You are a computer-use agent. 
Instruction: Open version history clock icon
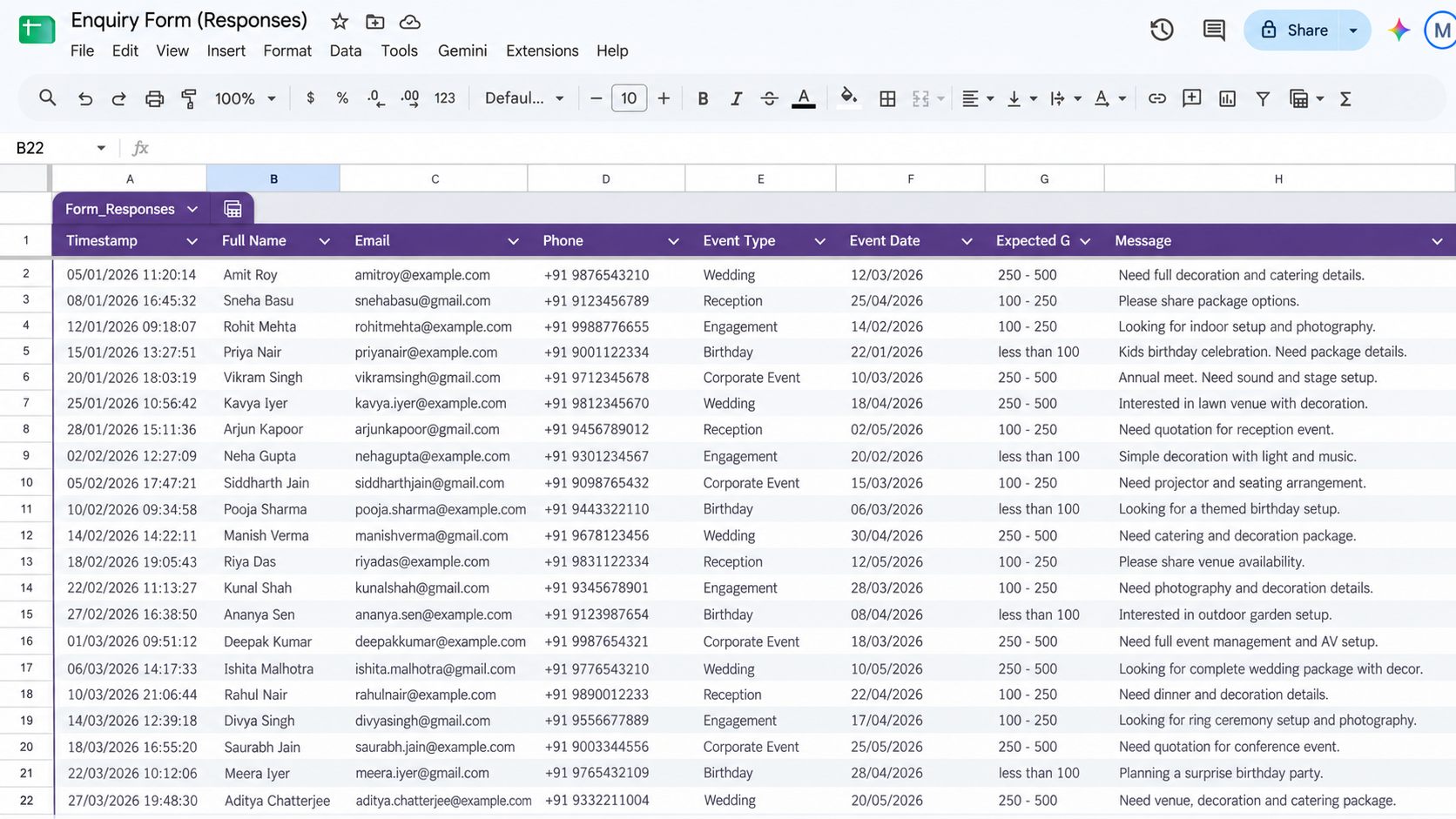1162,30
